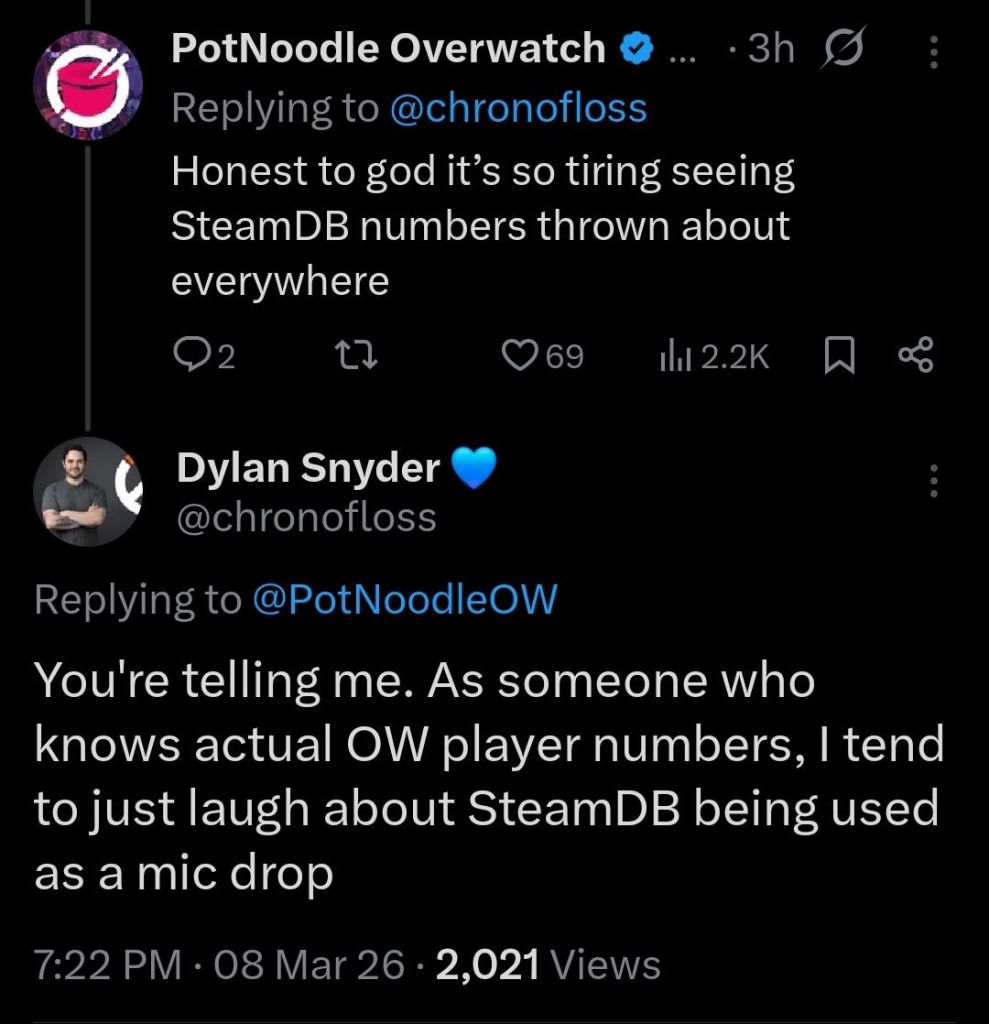Tap the @chronofloss handle under Dylan Snyder
Image resolution: width=989 pixels, height=1024 pixels.
pos(306,518)
